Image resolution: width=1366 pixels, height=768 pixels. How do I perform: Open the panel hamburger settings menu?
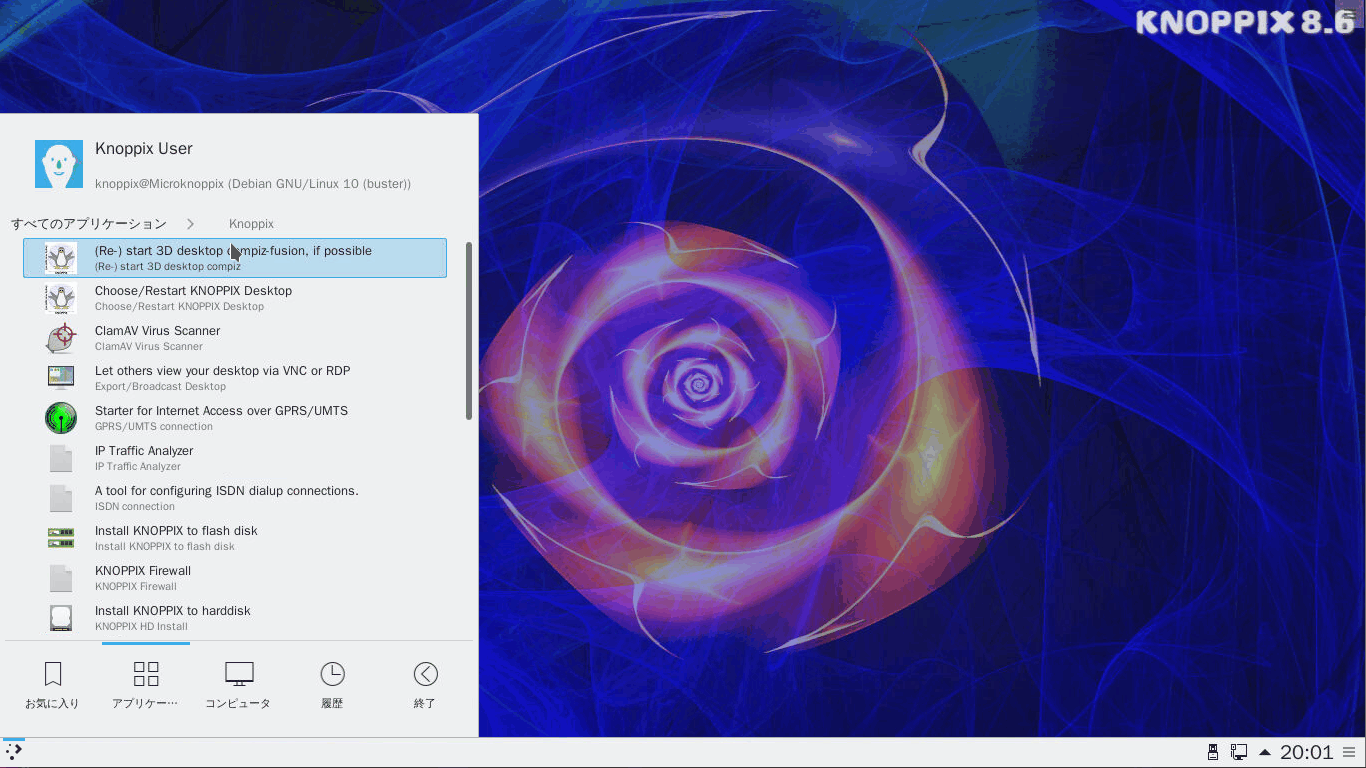point(1349,752)
